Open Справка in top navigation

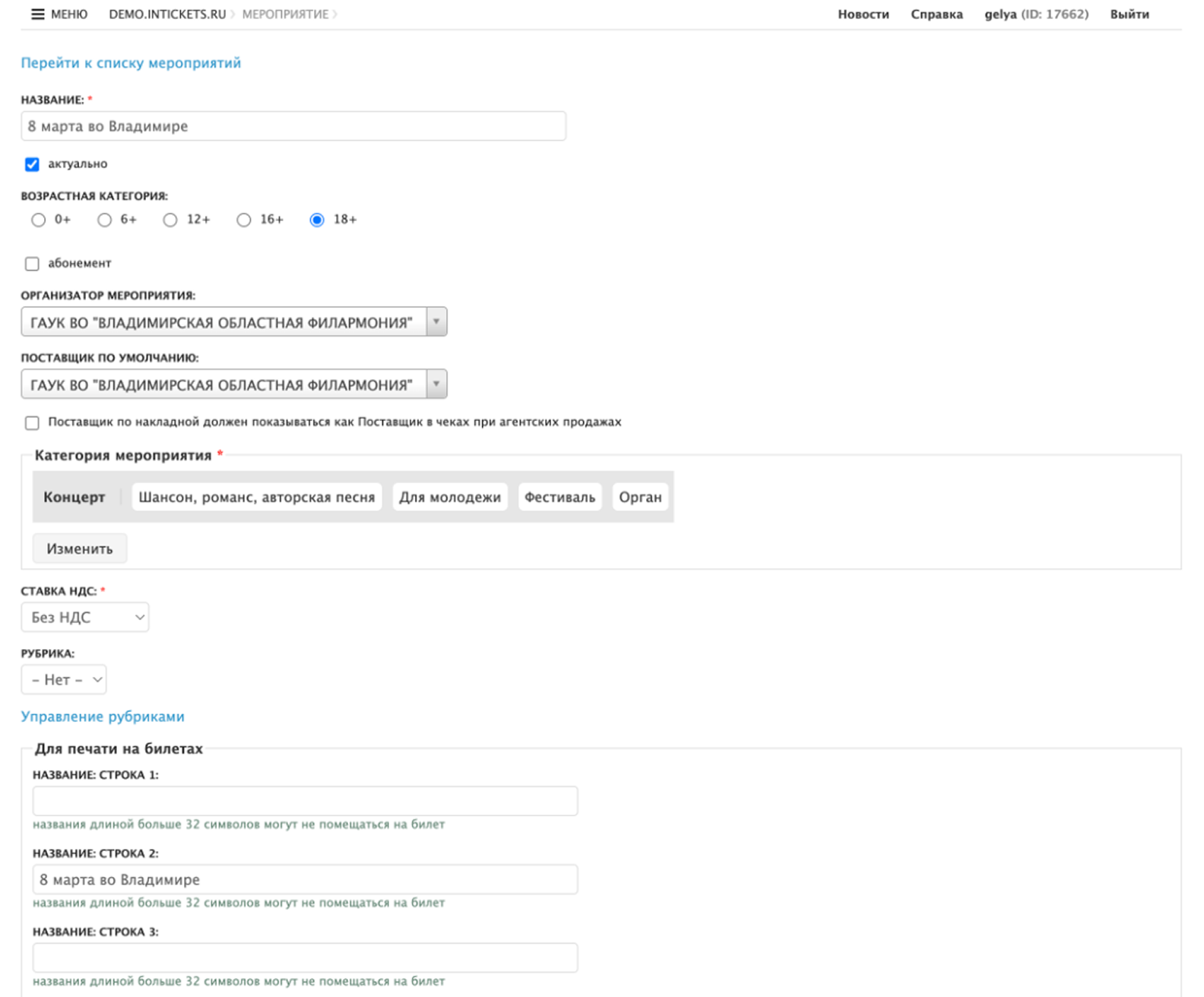(936, 14)
